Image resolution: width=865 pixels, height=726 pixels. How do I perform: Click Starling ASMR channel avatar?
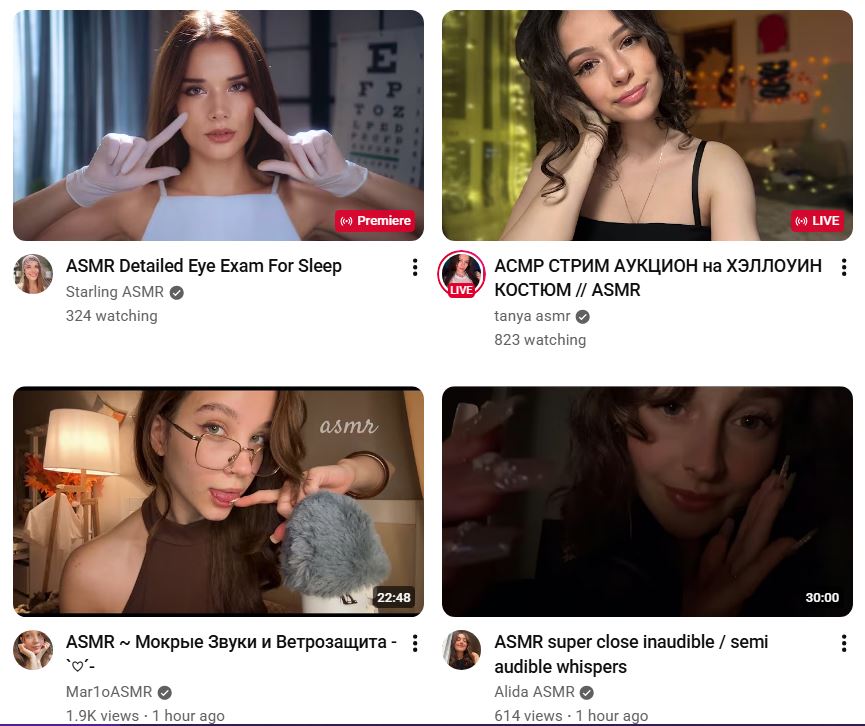click(x=33, y=274)
